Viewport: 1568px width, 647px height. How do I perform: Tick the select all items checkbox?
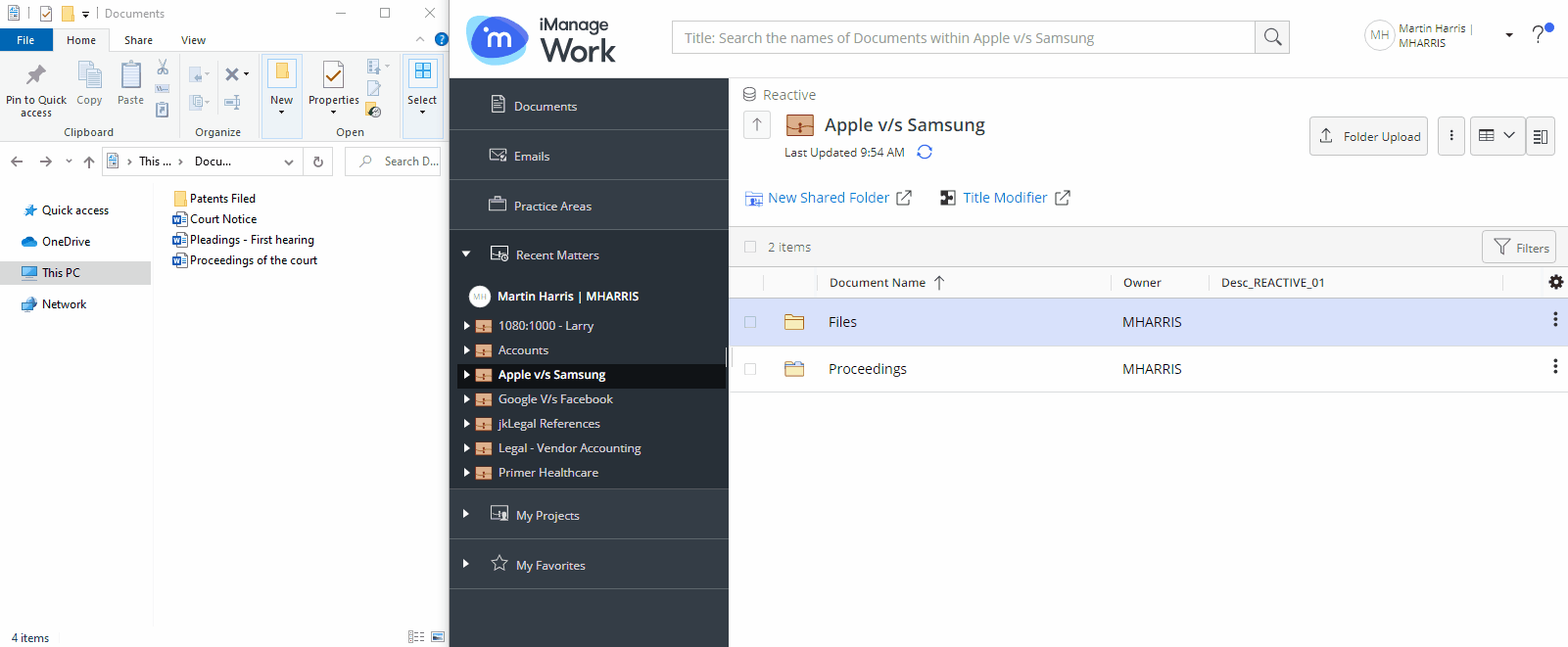[x=750, y=247]
